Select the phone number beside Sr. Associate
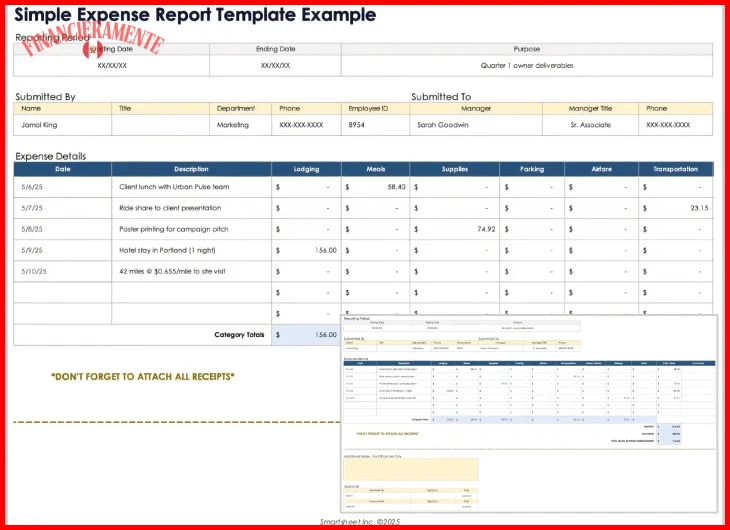 [x=675, y=125]
